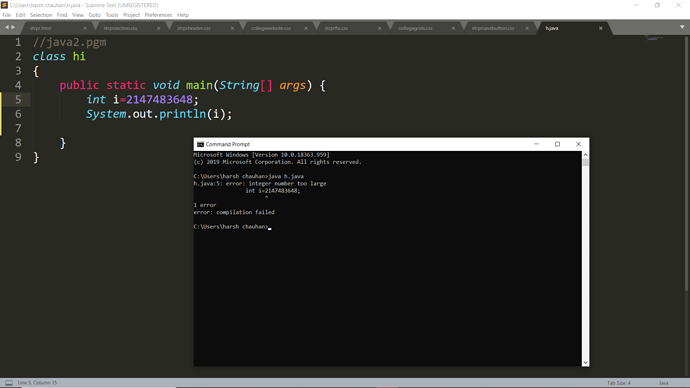
Task: Close the Command Prompt window
Action: [x=579, y=144]
